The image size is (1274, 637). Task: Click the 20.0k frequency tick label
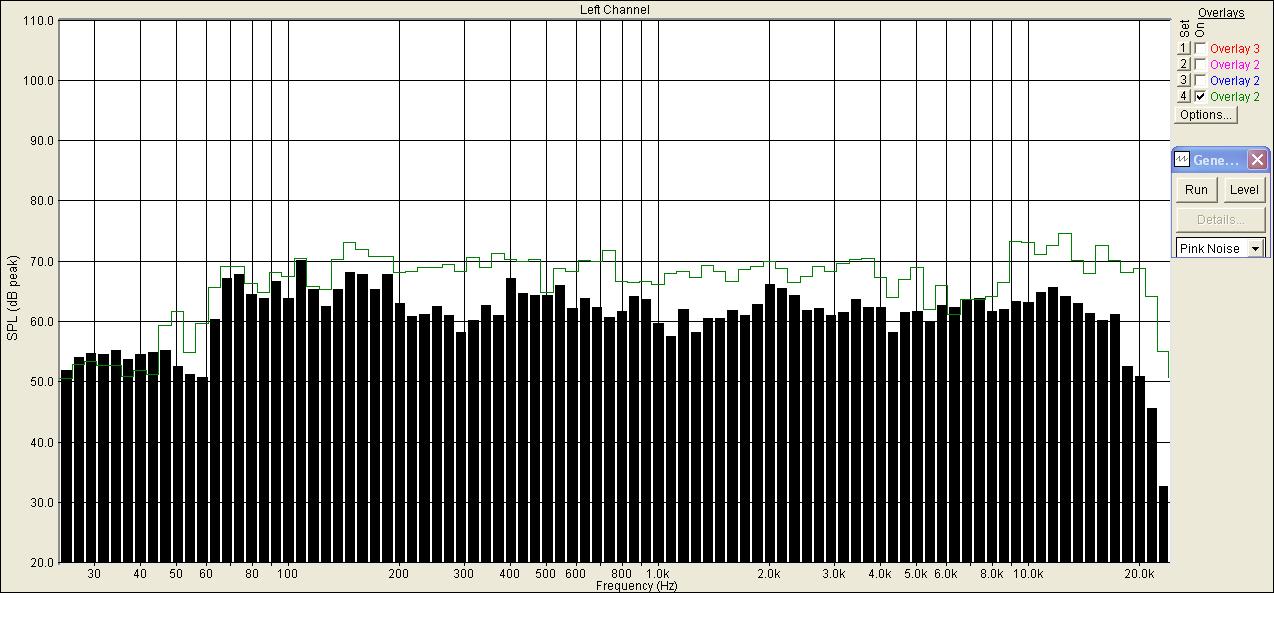click(1139, 574)
